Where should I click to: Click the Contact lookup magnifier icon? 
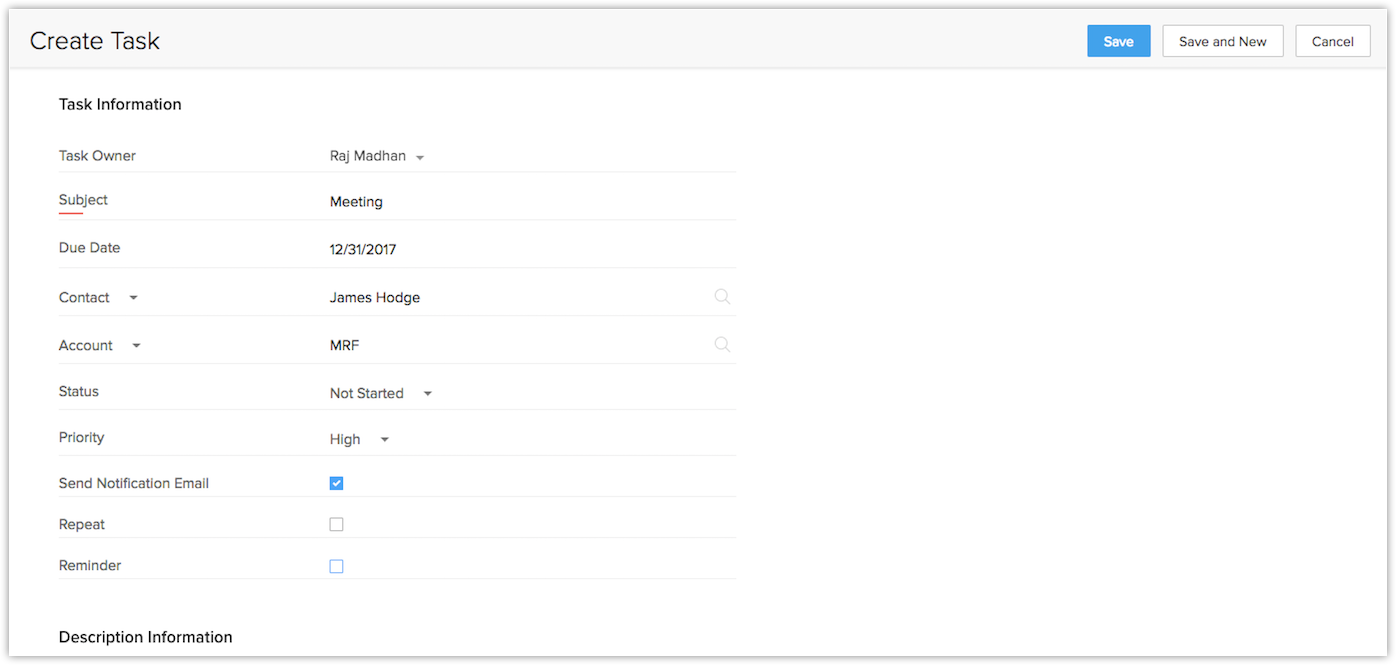722,296
